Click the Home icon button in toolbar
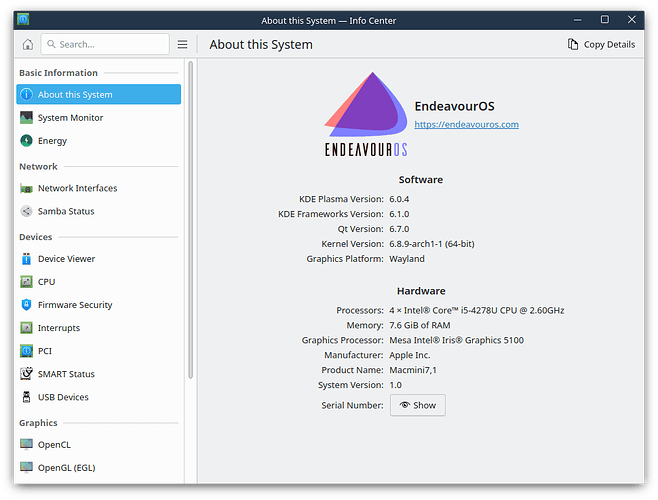Viewport: 658px width, 500px height. pyautogui.click(x=27, y=44)
